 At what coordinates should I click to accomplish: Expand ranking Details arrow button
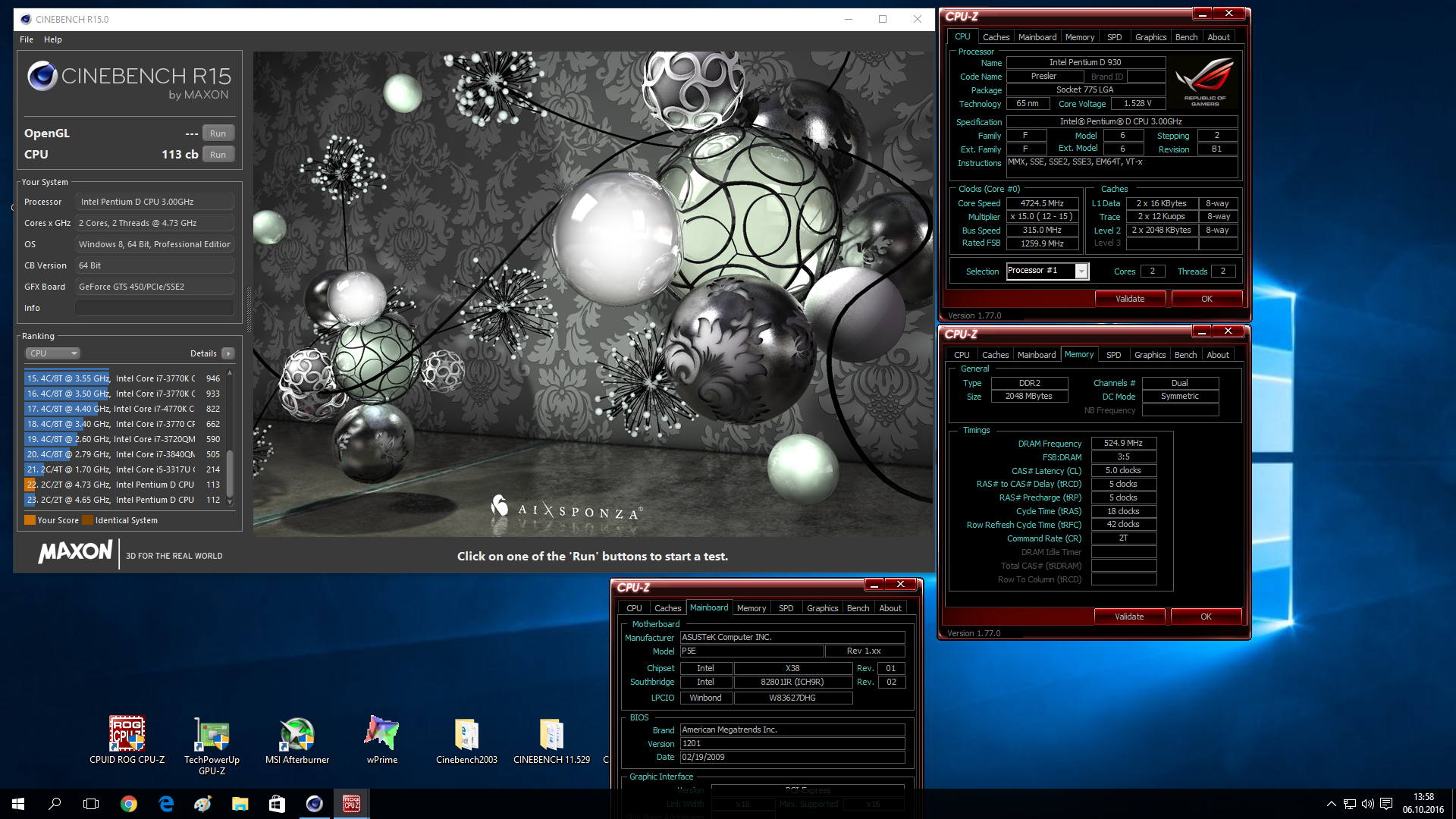(x=228, y=353)
